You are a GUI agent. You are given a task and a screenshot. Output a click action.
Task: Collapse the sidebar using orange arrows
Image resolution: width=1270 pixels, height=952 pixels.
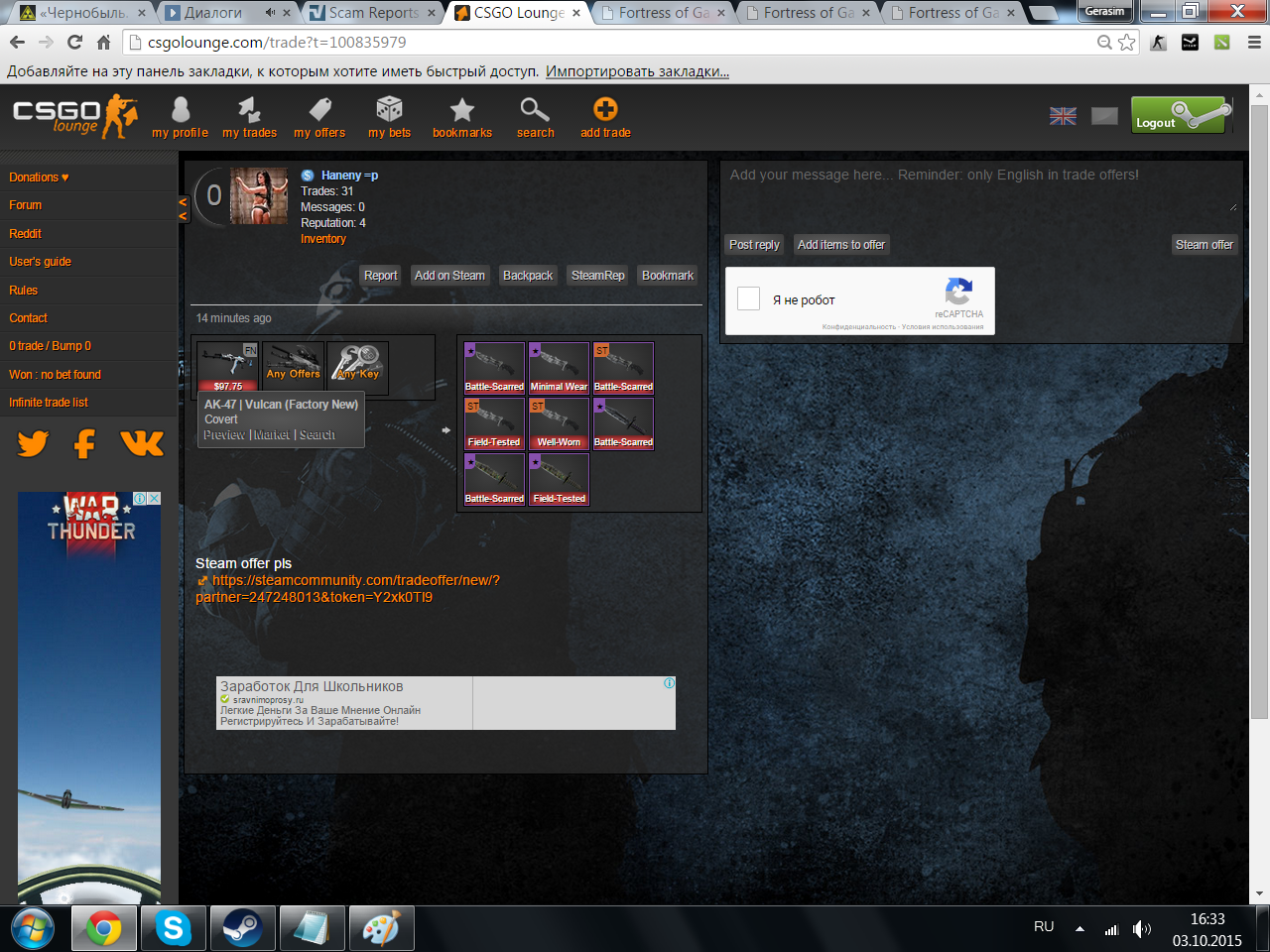pos(183,208)
